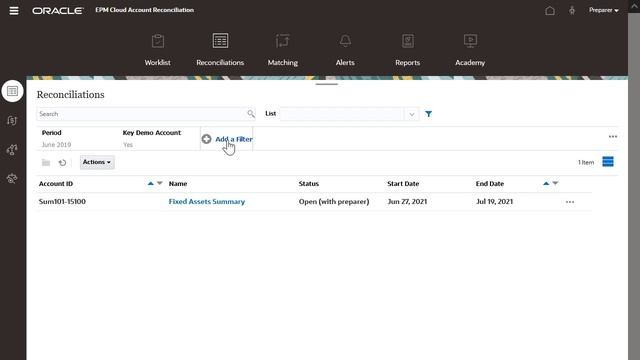Open filter bar ellipsis menu
The height and width of the screenshot is (360, 640).
(613, 137)
